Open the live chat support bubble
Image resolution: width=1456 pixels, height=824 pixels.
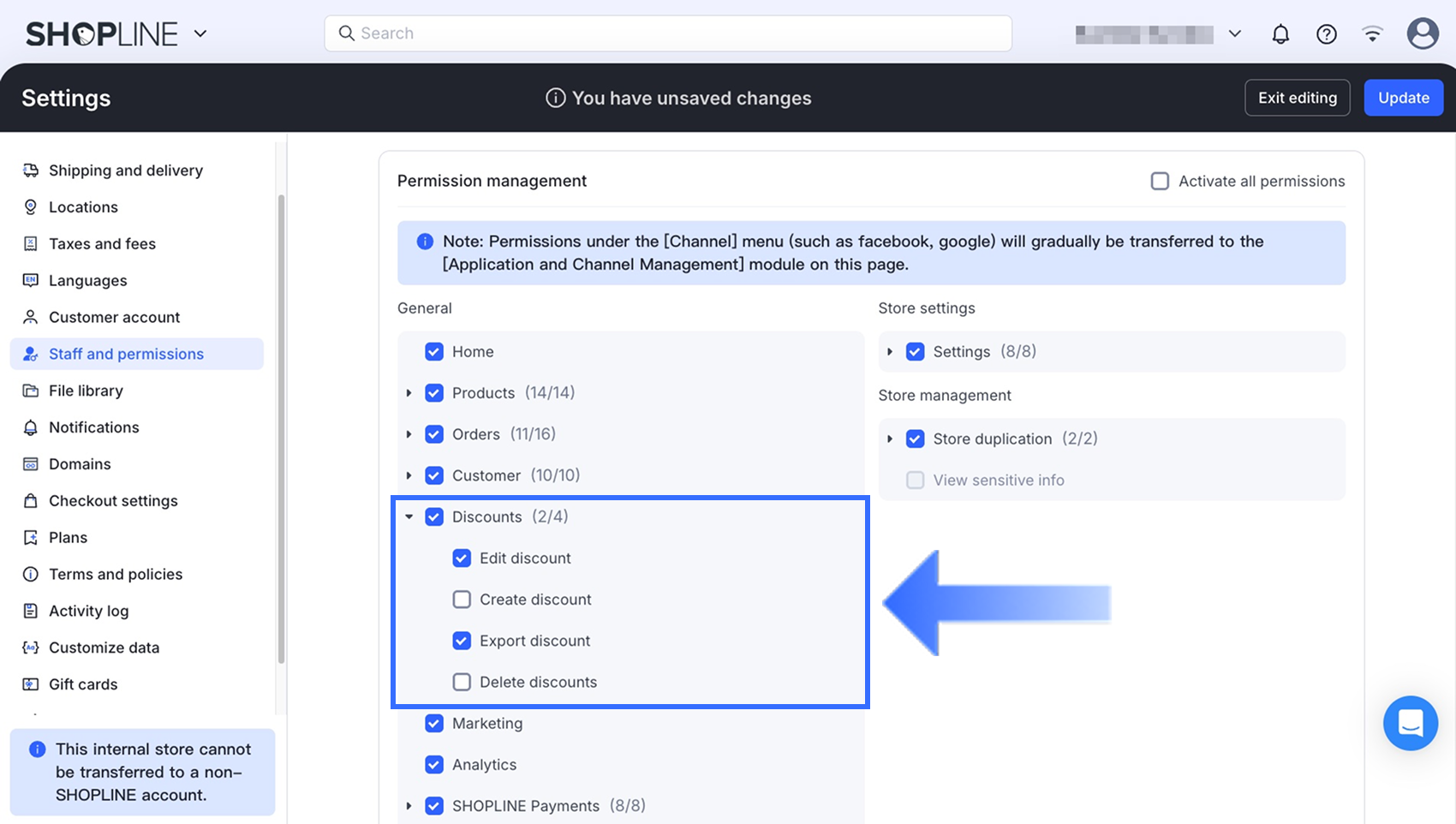pyautogui.click(x=1410, y=723)
